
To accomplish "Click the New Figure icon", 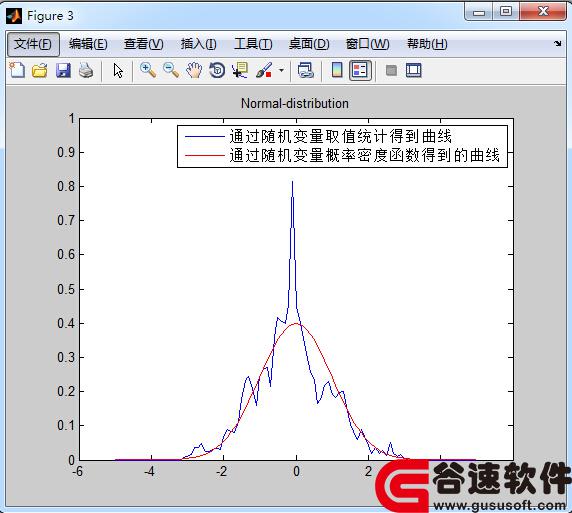I will click(x=17, y=70).
